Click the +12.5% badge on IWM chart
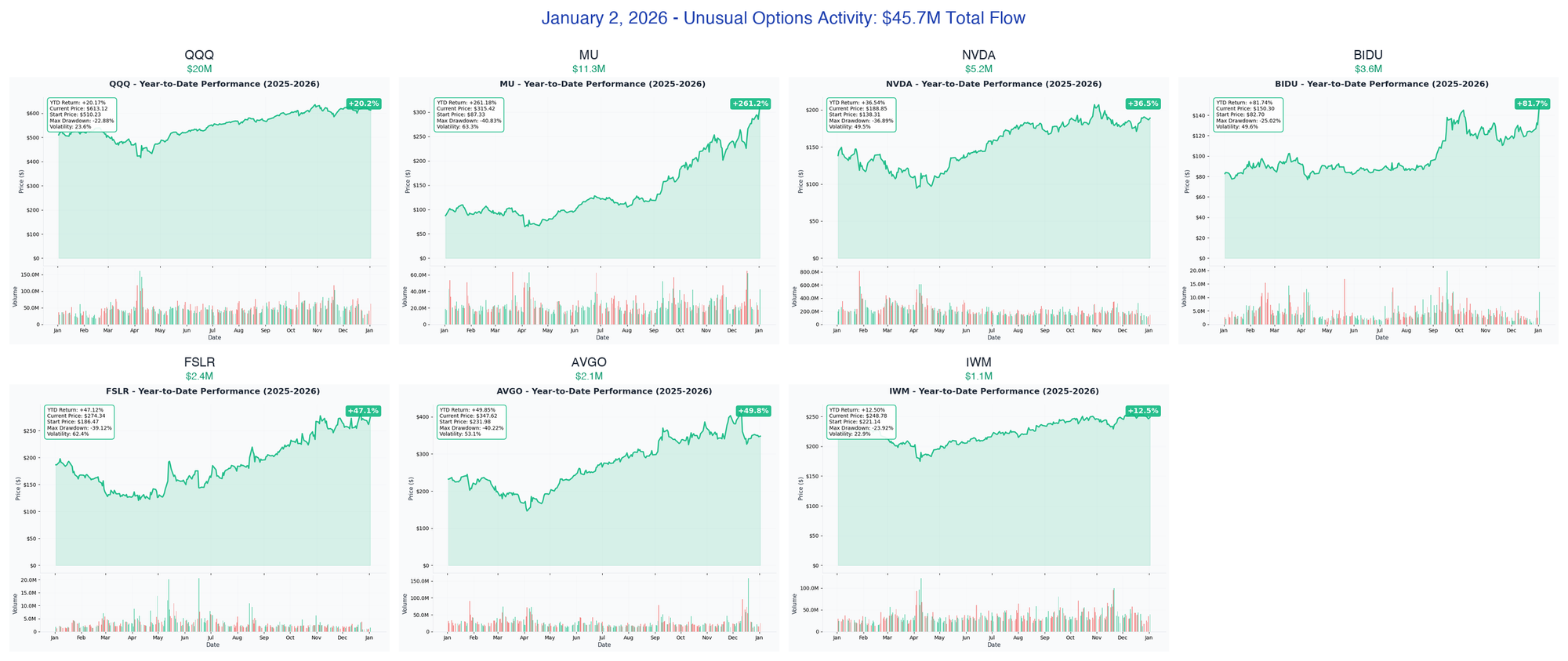 pyautogui.click(x=1142, y=411)
